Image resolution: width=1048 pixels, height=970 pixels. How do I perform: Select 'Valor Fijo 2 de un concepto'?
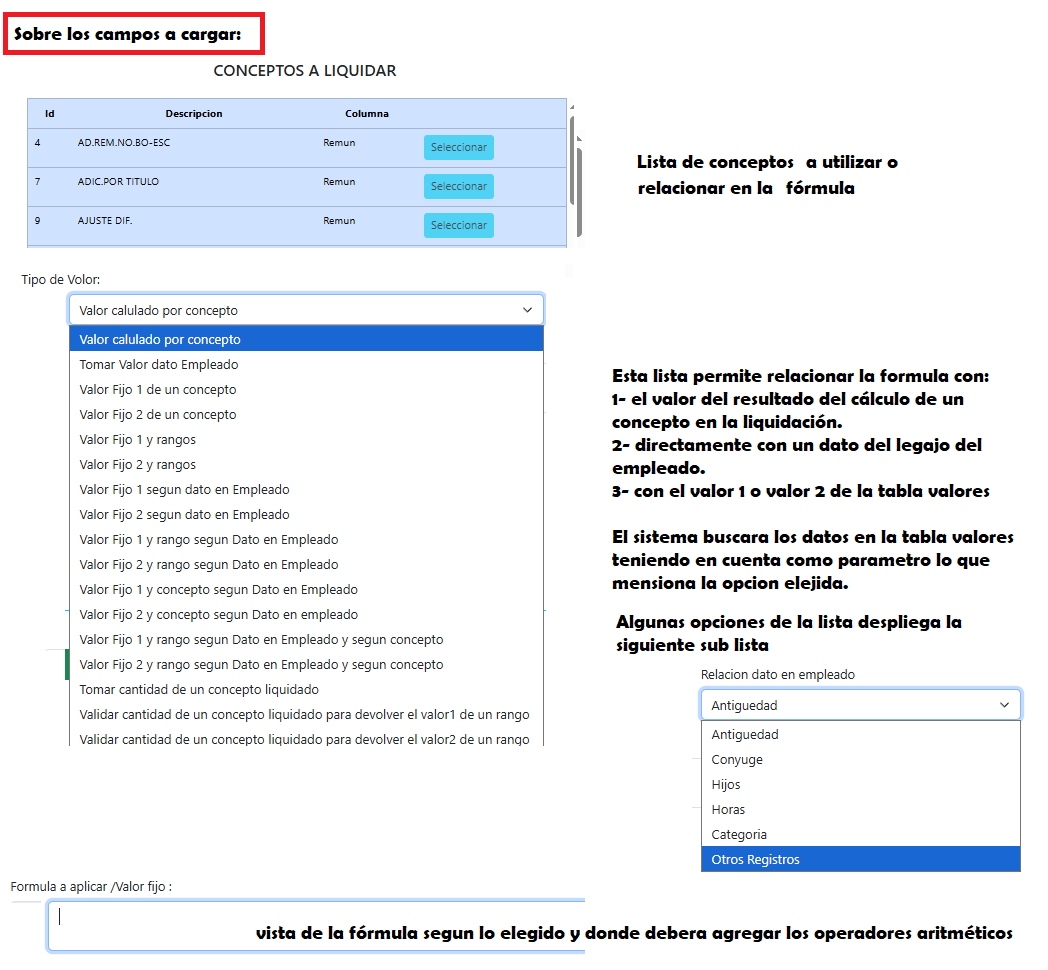point(306,414)
